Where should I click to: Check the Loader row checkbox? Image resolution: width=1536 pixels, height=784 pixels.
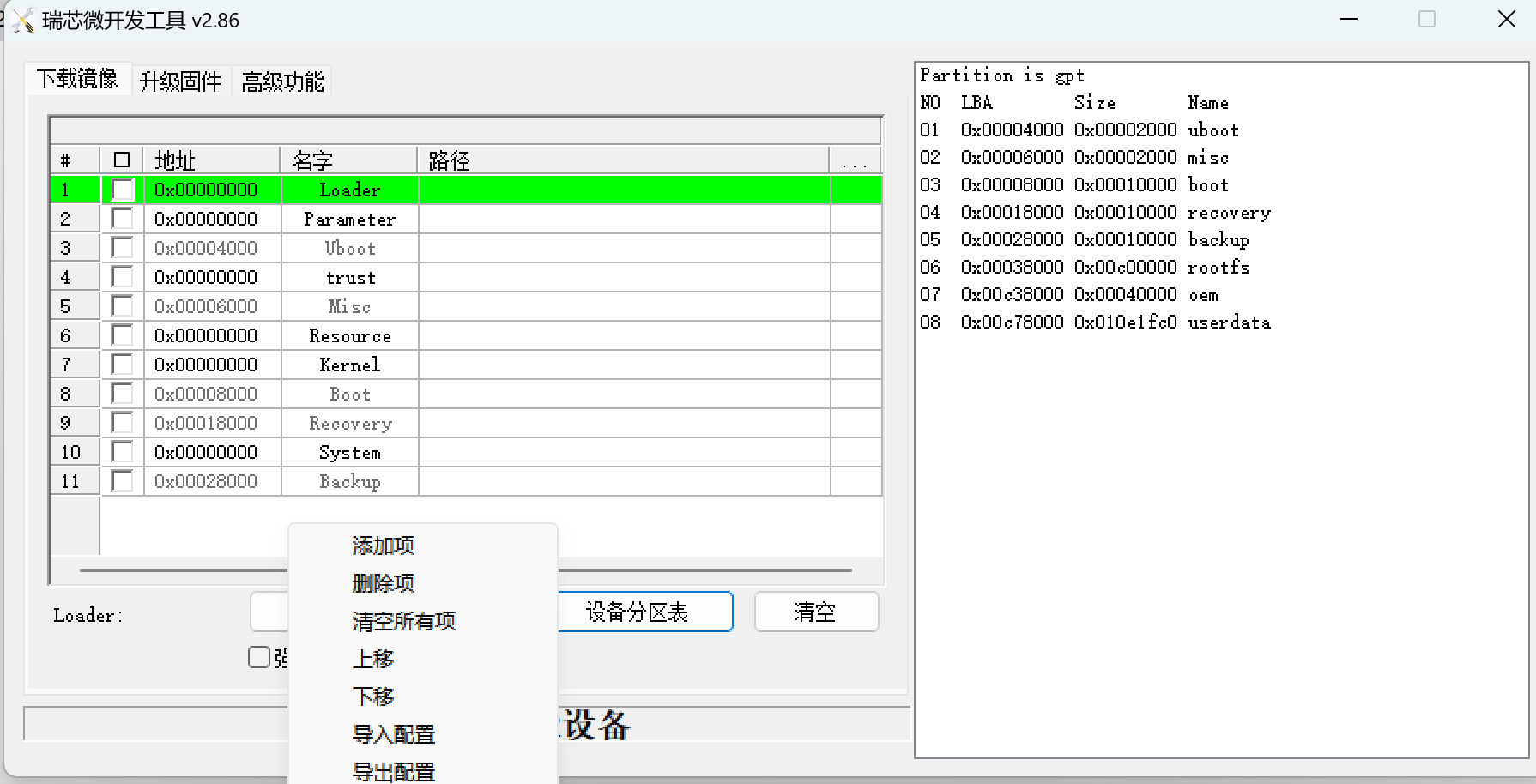click(123, 190)
